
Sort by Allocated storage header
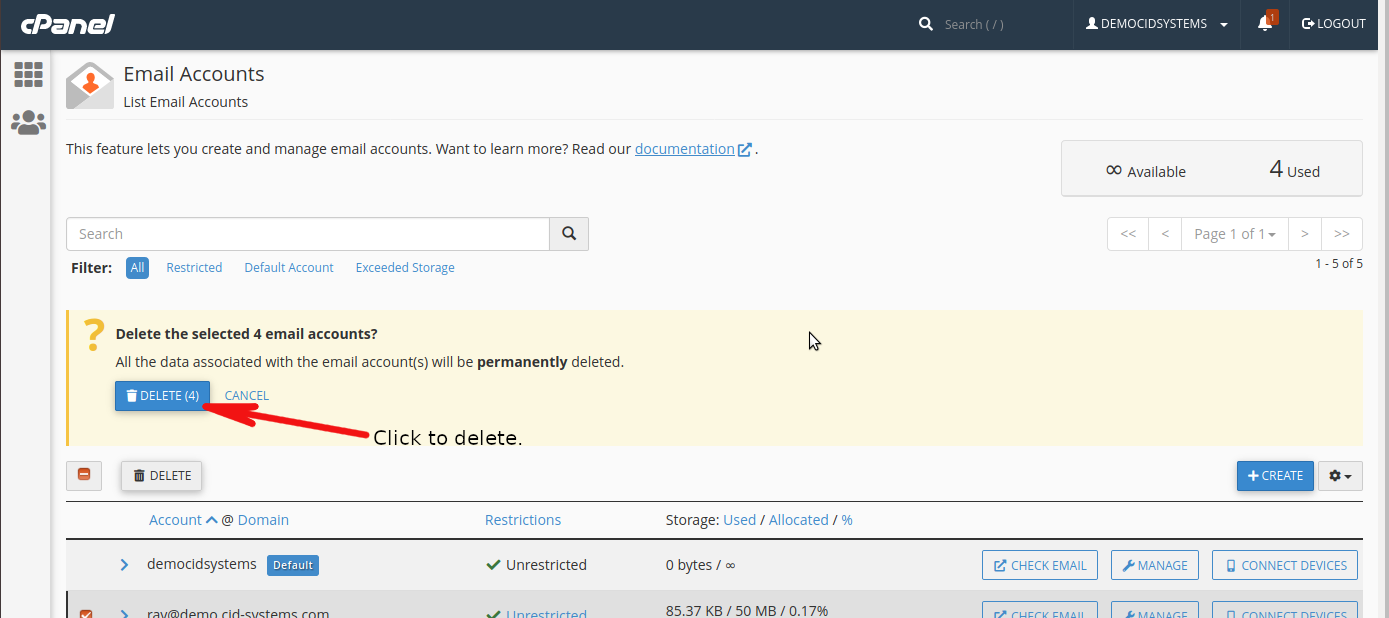pos(798,520)
